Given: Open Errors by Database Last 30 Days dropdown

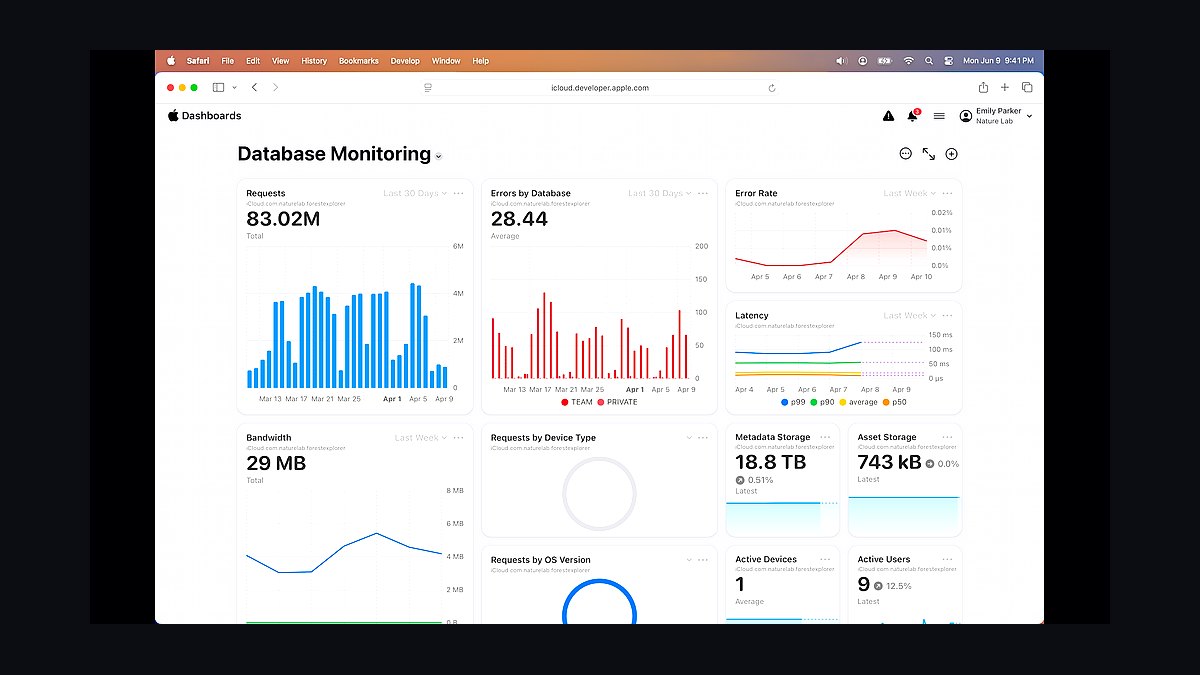Looking at the screenshot, I should pyautogui.click(x=660, y=193).
